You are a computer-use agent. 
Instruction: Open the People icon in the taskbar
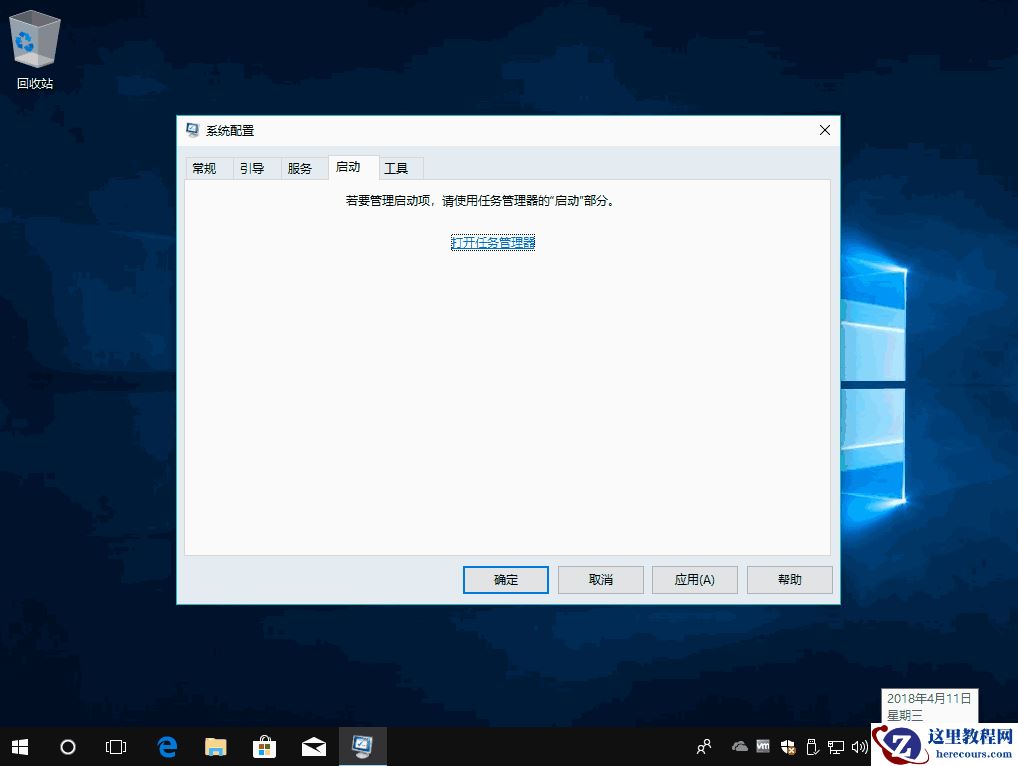point(703,747)
